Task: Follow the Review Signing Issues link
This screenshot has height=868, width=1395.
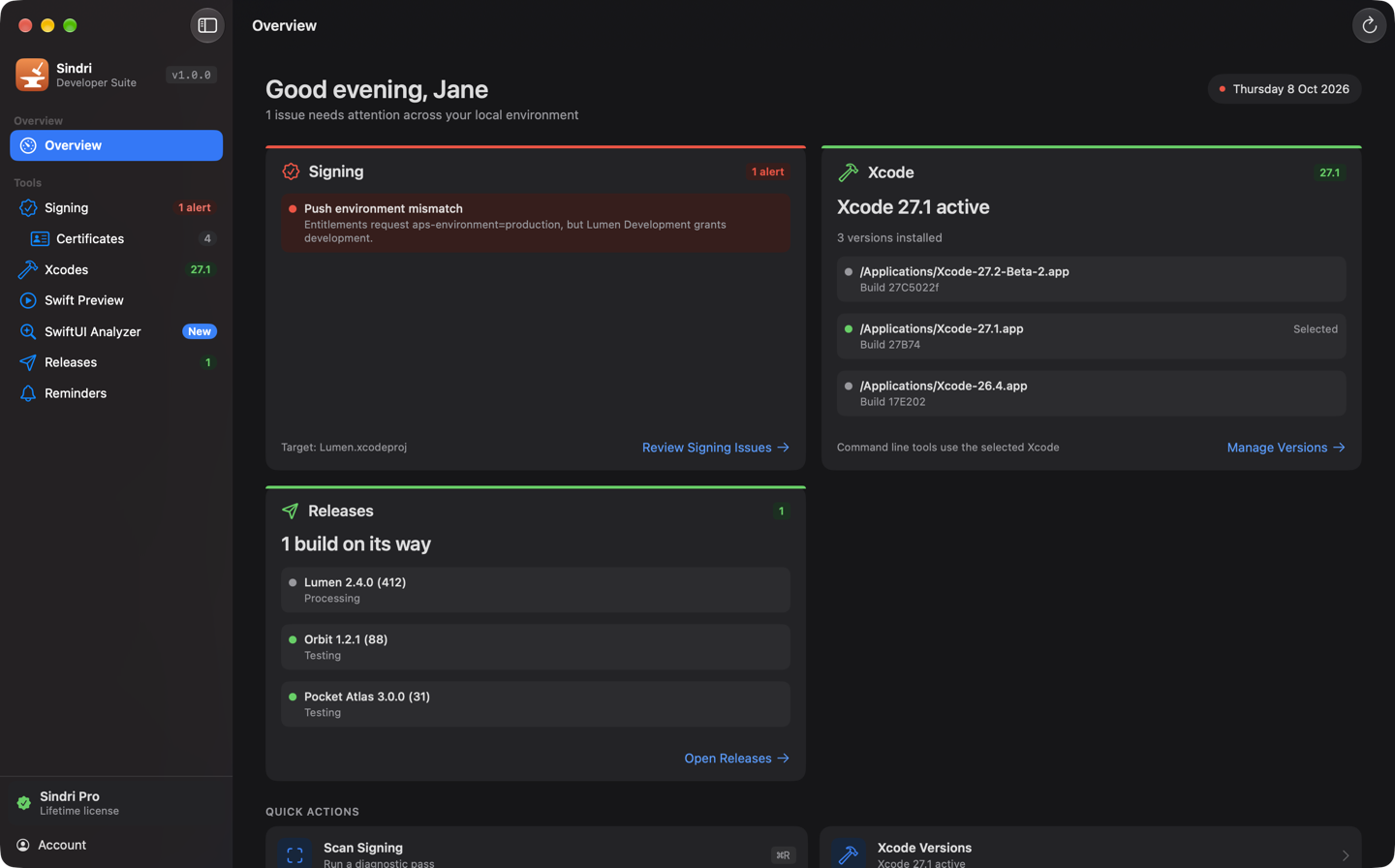Action: click(716, 448)
